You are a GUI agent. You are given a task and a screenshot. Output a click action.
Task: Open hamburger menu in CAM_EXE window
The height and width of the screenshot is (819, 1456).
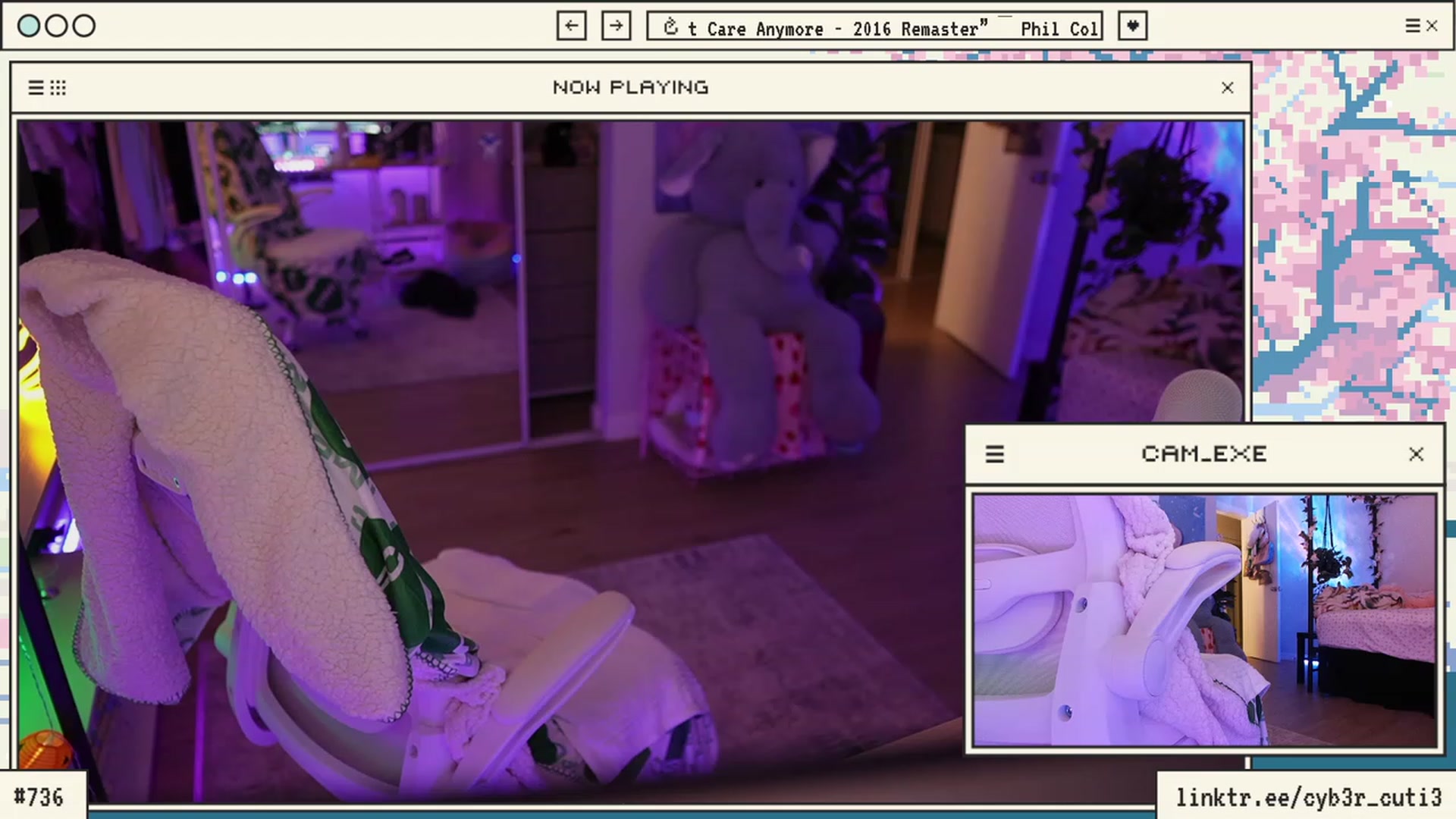[994, 454]
